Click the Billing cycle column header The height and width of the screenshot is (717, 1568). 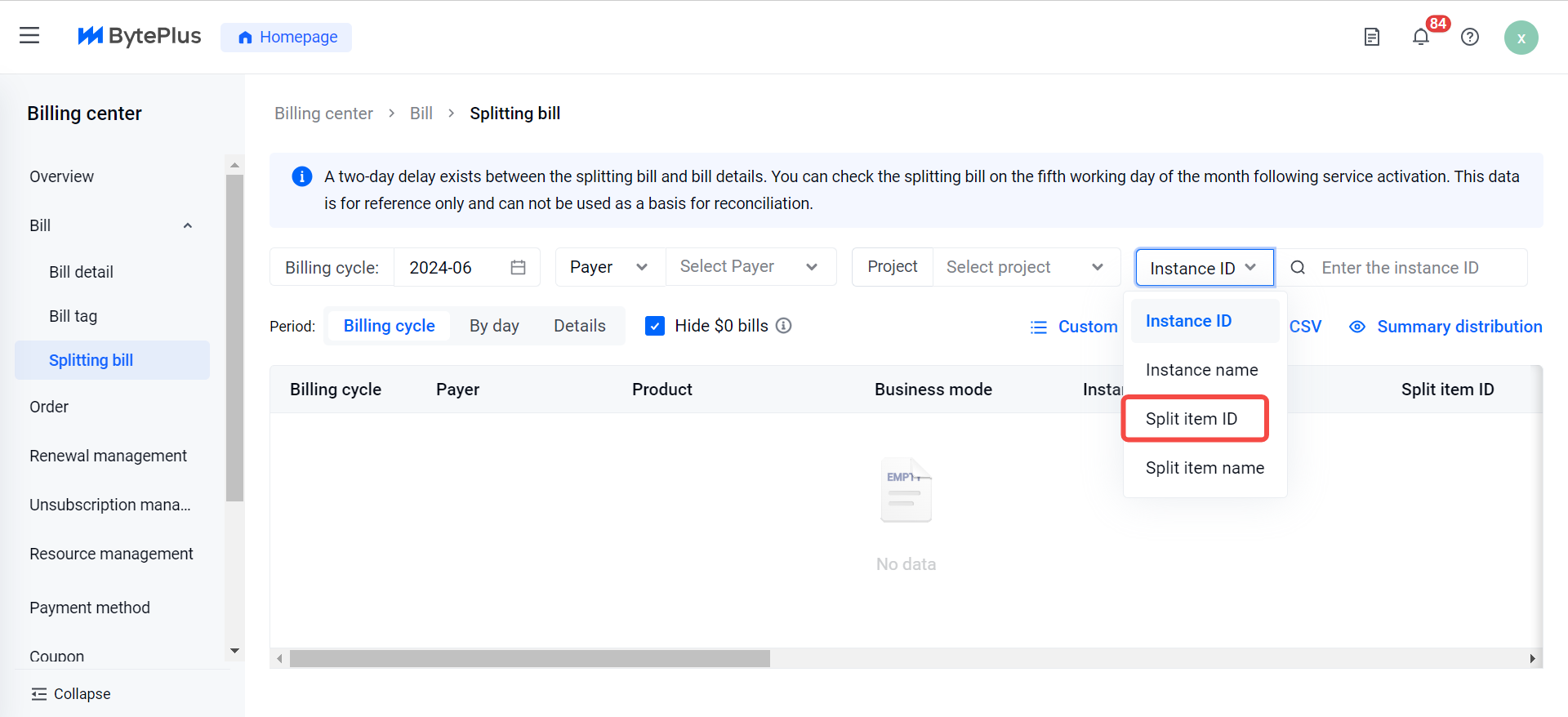coord(336,390)
